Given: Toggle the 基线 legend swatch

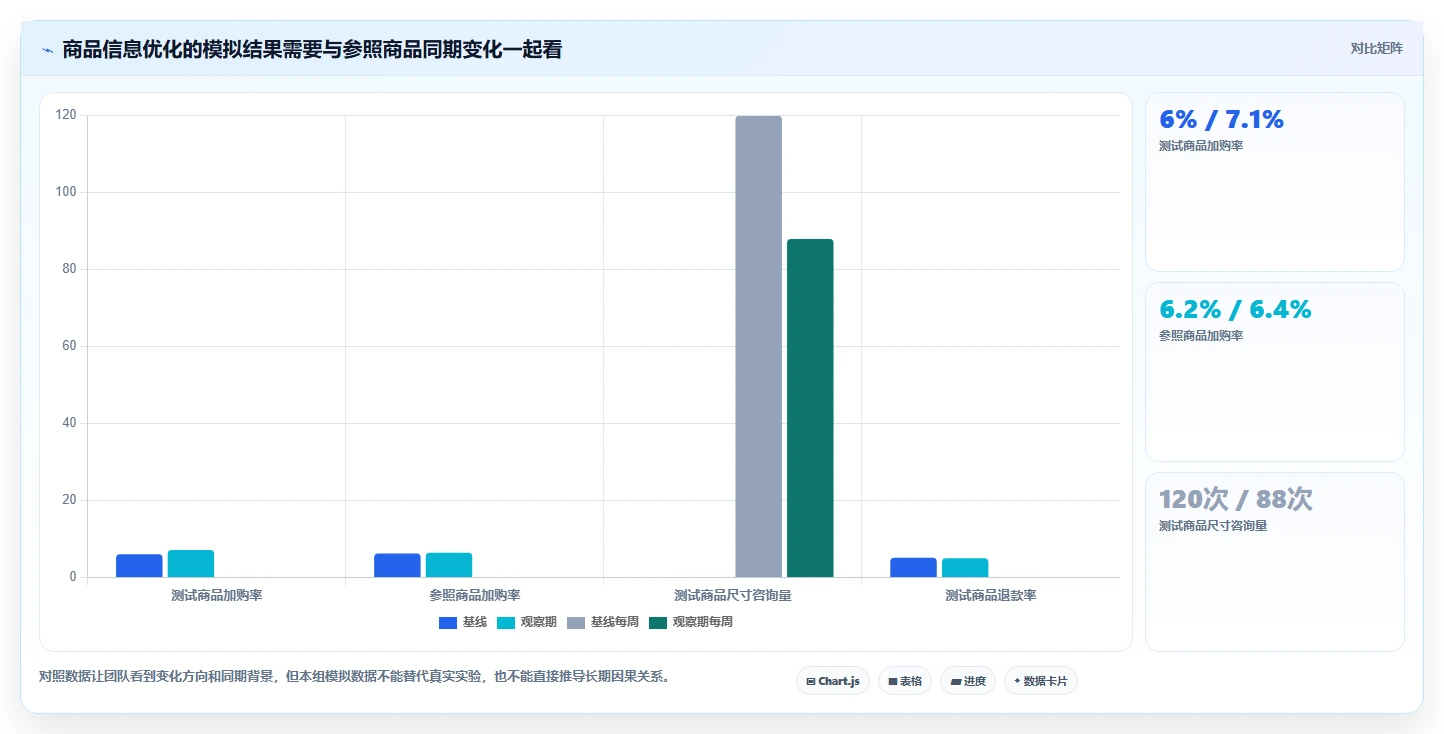Looking at the screenshot, I should (448, 623).
